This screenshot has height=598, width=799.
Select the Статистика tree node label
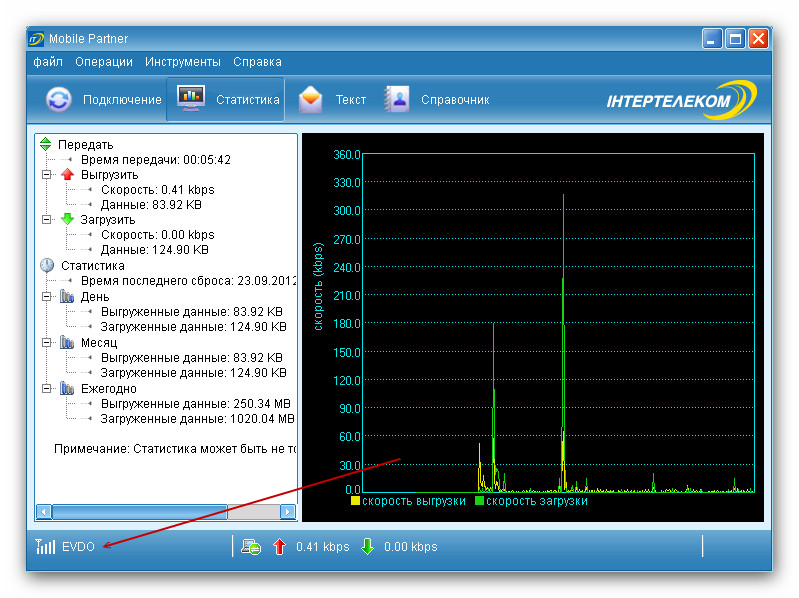pos(93,266)
